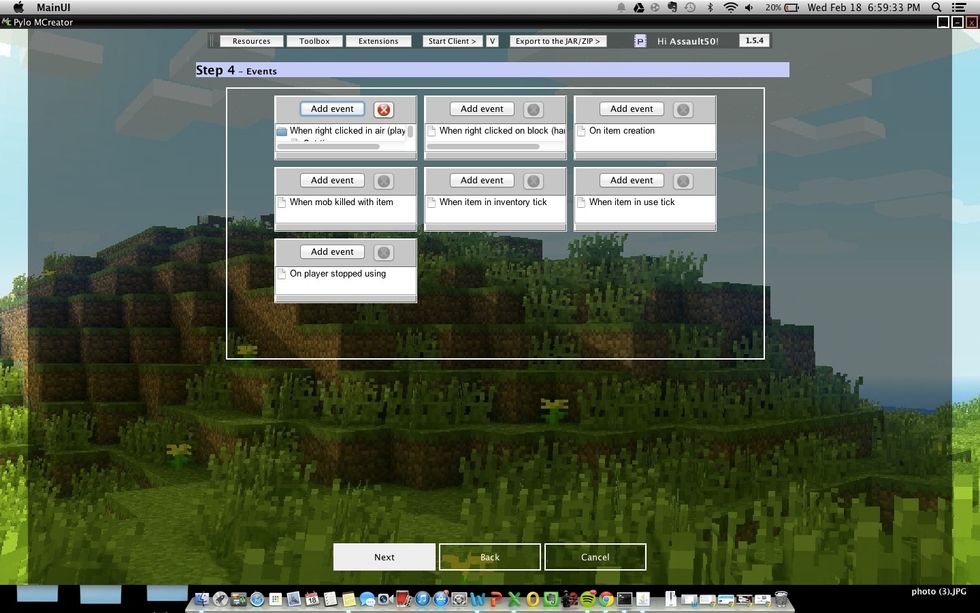Go Back to the previous step
980x613 pixels.
[489, 557]
